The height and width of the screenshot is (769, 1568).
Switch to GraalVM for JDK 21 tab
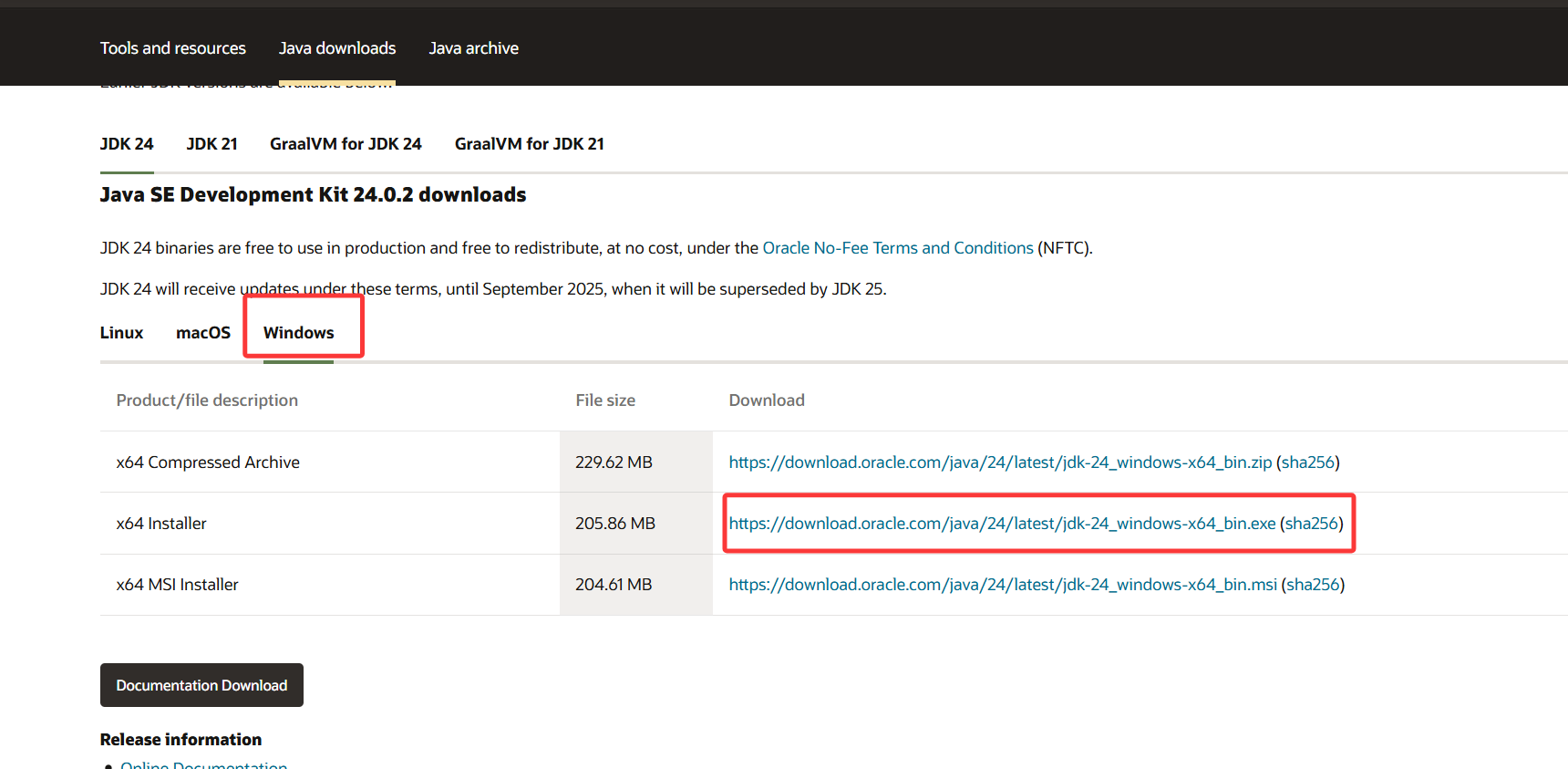530,144
